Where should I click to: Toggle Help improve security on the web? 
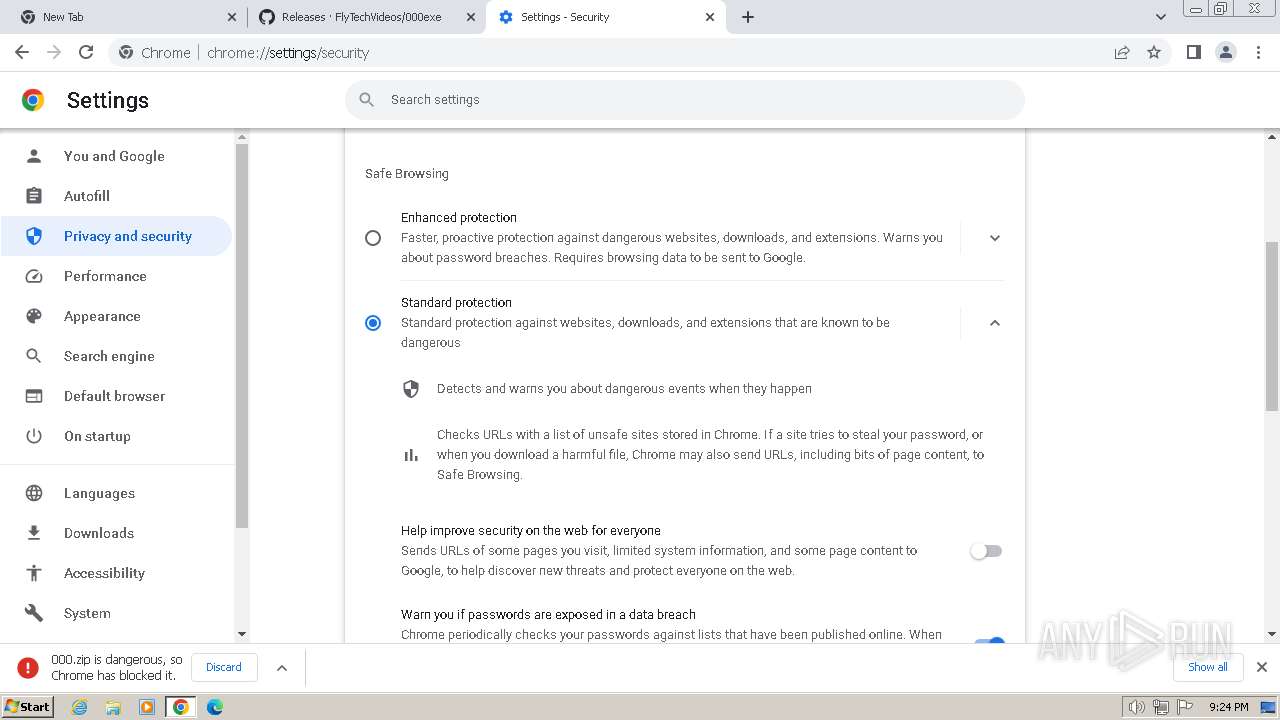986,551
